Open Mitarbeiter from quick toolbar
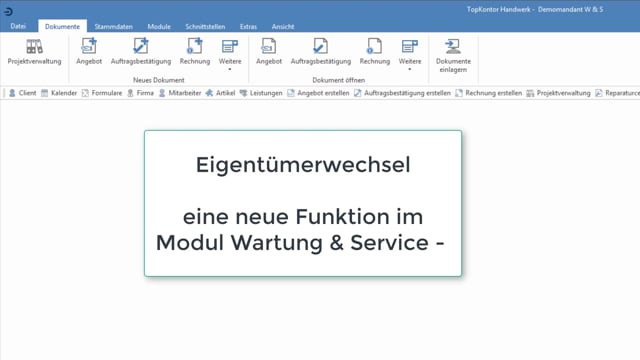The width and height of the screenshot is (640, 360). (x=180, y=93)
